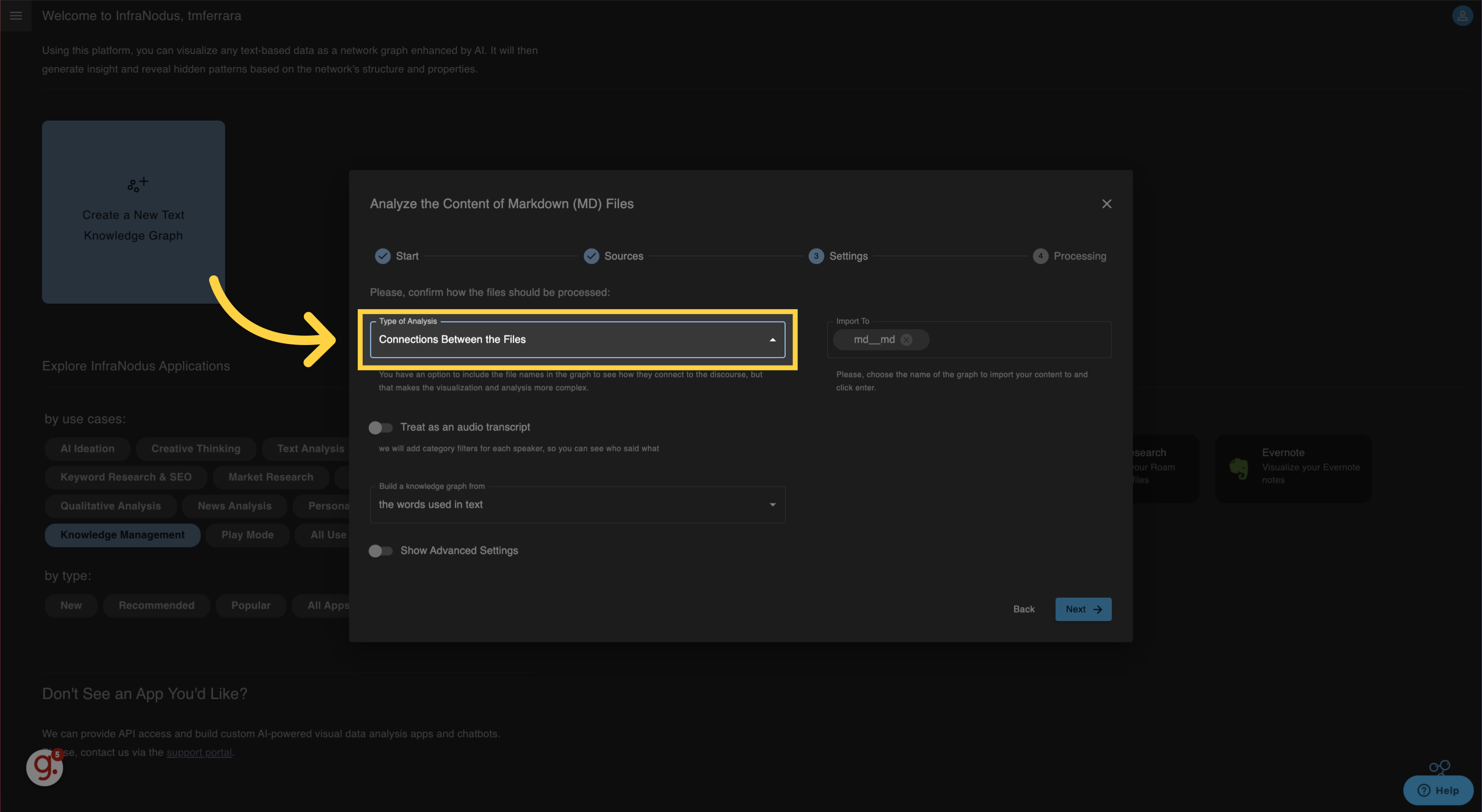
Task: Select the Processing step number 4
Action: (1040, 256)
